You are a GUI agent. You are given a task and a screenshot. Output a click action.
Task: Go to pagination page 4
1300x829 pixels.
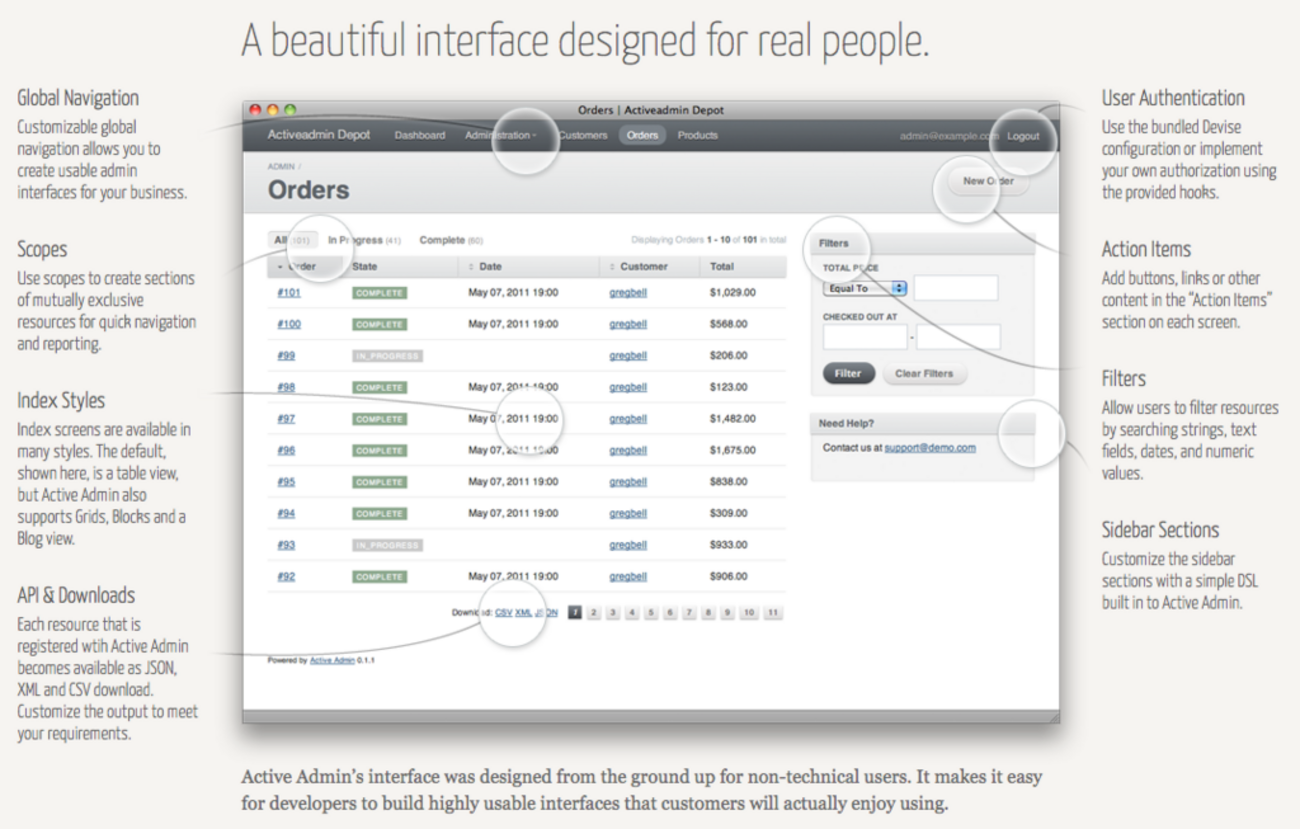(632, 613)
